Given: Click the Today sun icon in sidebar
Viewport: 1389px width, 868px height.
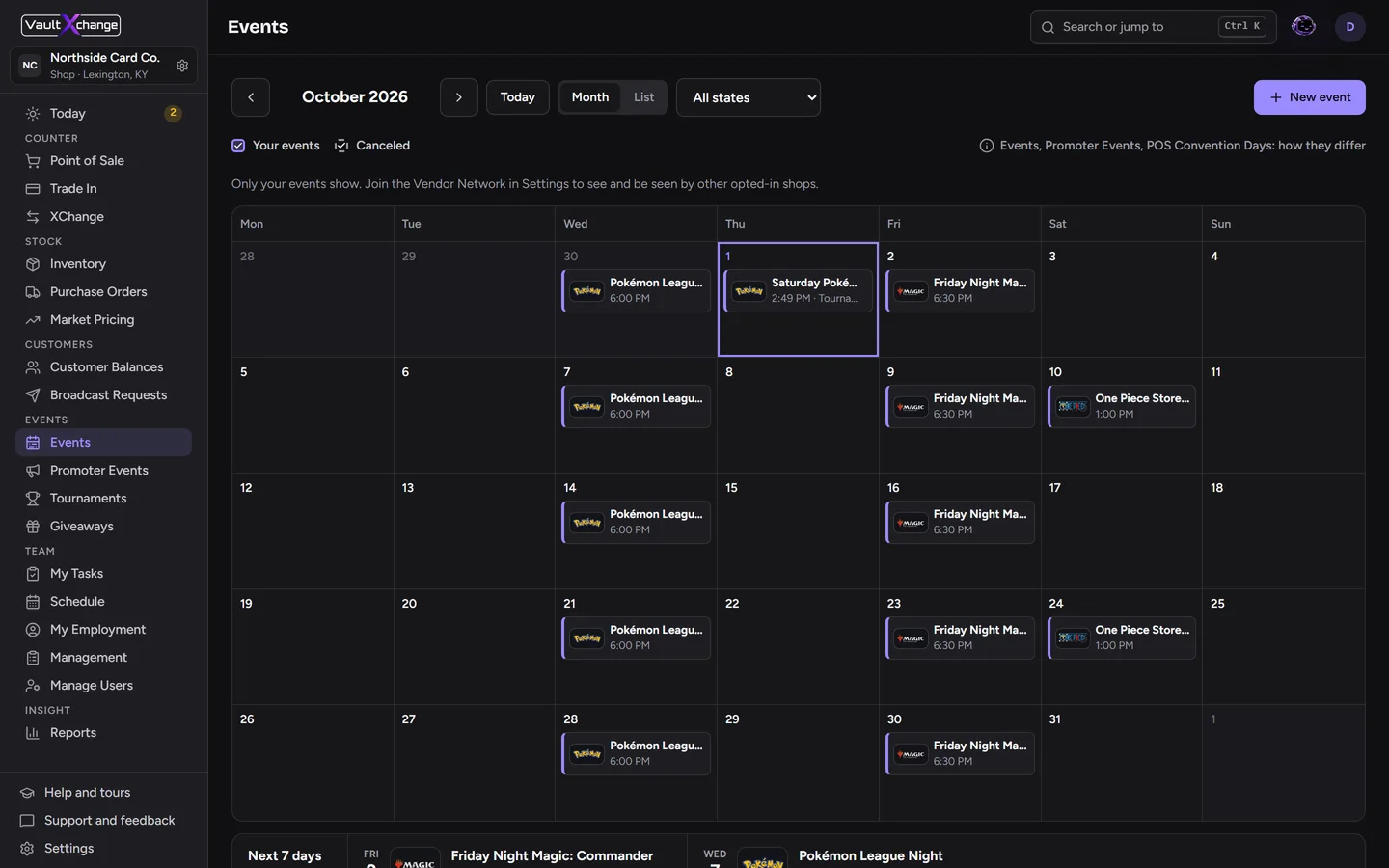Looking at the screenshot, I should [x=33, y=113].
